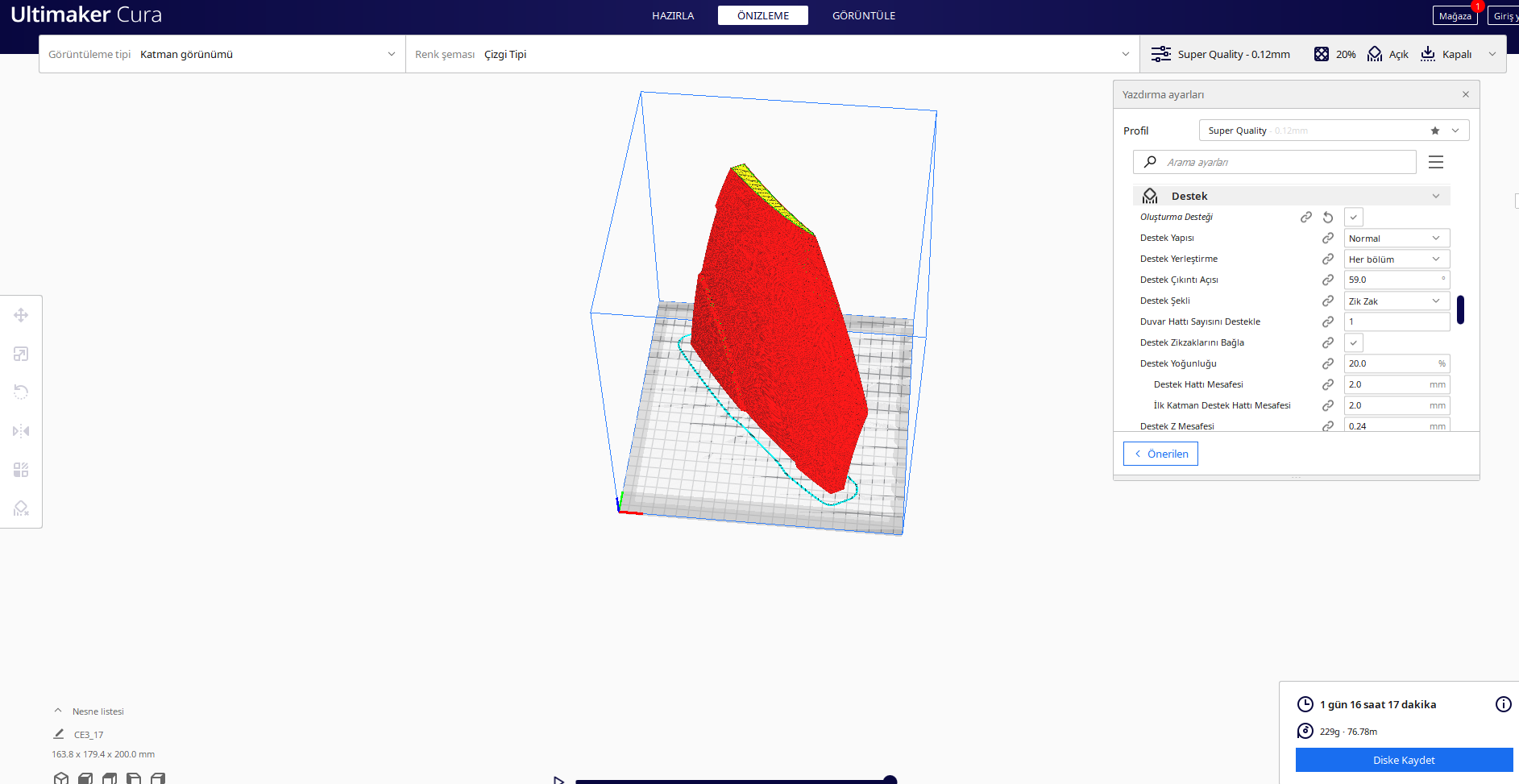Click the star icon in the Profil box
The height and width of the screenshot is (784, 1519).
[1435, 131]
